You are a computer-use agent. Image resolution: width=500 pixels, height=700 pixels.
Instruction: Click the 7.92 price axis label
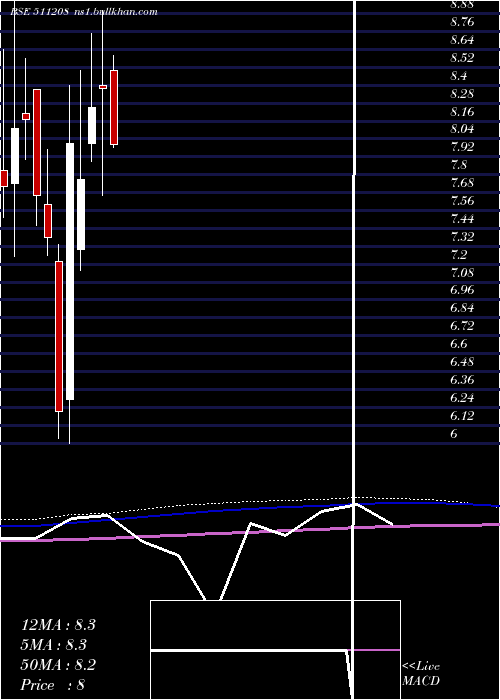coord(462,147)
